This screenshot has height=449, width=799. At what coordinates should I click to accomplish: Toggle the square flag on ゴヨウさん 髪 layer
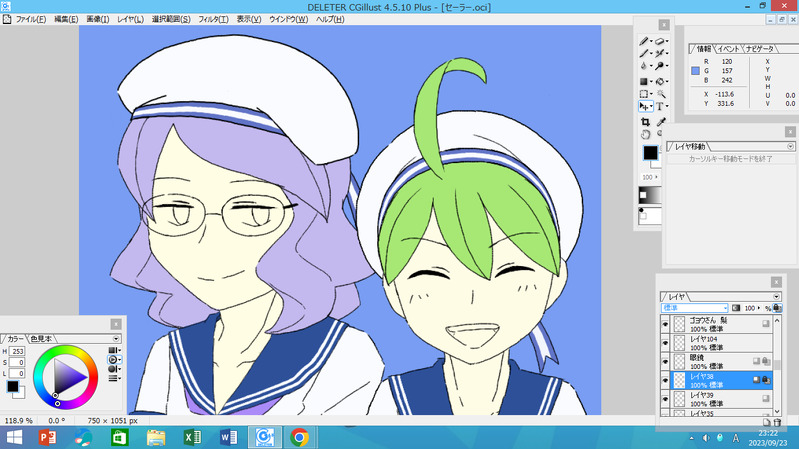[765, 324]
